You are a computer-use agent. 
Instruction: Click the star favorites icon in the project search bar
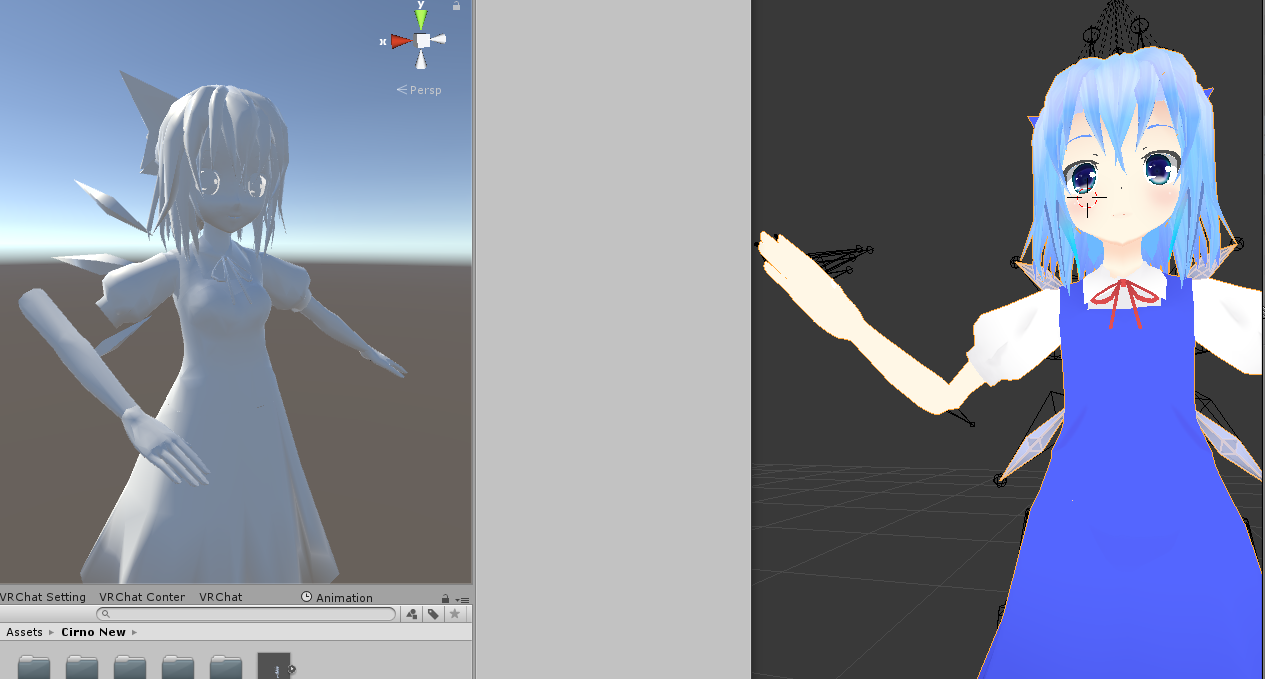tap(455, 614)
